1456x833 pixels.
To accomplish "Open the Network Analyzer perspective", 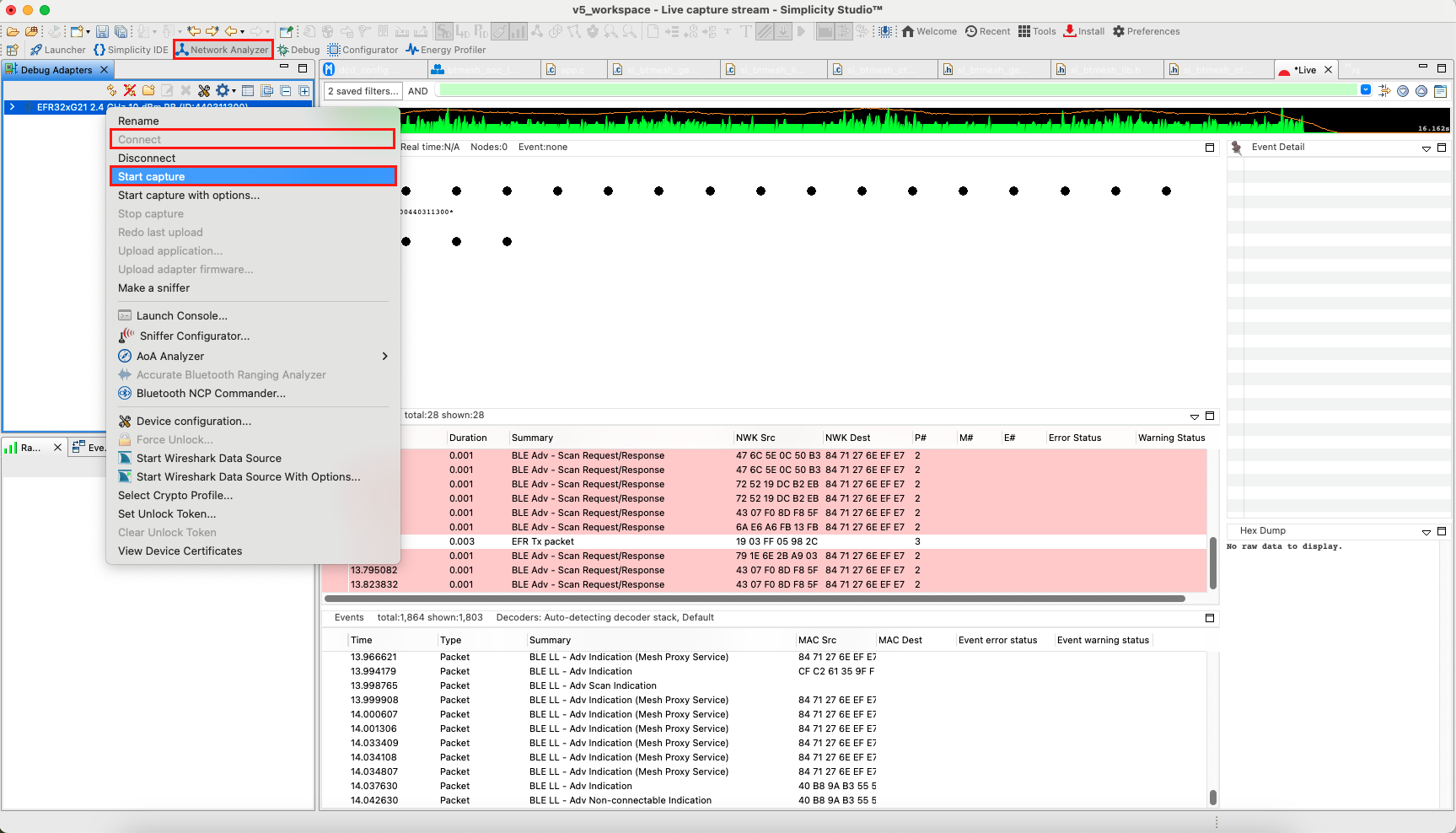I will [x=223, y=50].
